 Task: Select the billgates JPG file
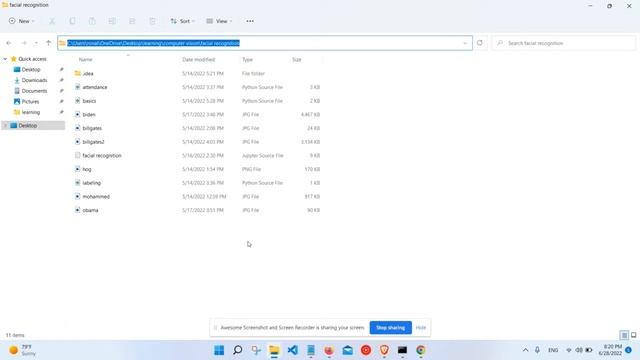point(92,128)
